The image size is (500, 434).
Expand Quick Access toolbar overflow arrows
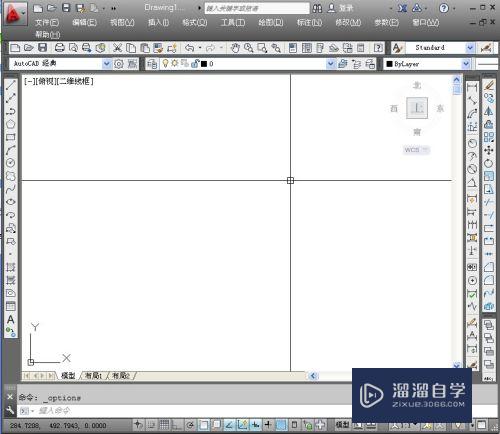click(114, 8)
